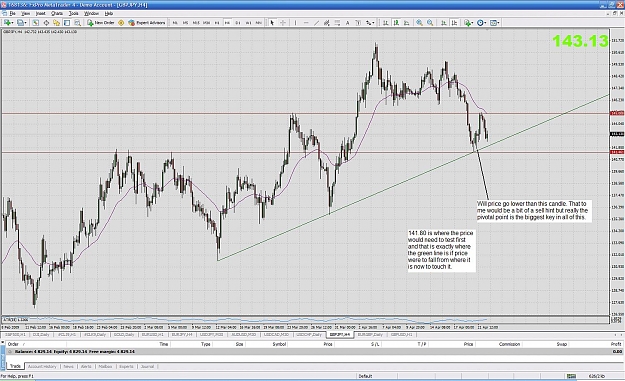Select the H4 timeframe button
The height and width of the screenshot is (381, 625).
(227, 23)
